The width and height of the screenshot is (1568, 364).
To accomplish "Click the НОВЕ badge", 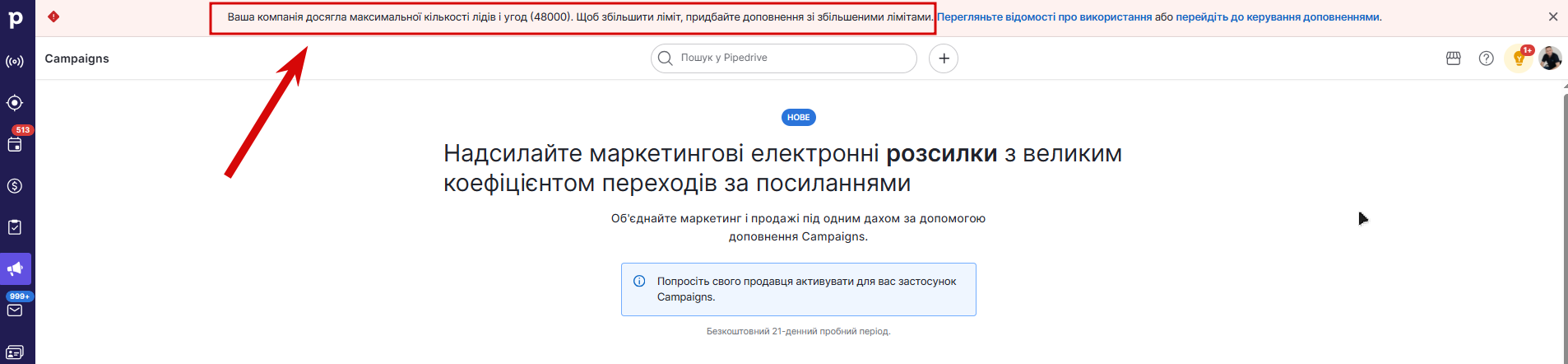I will point(799,118).
